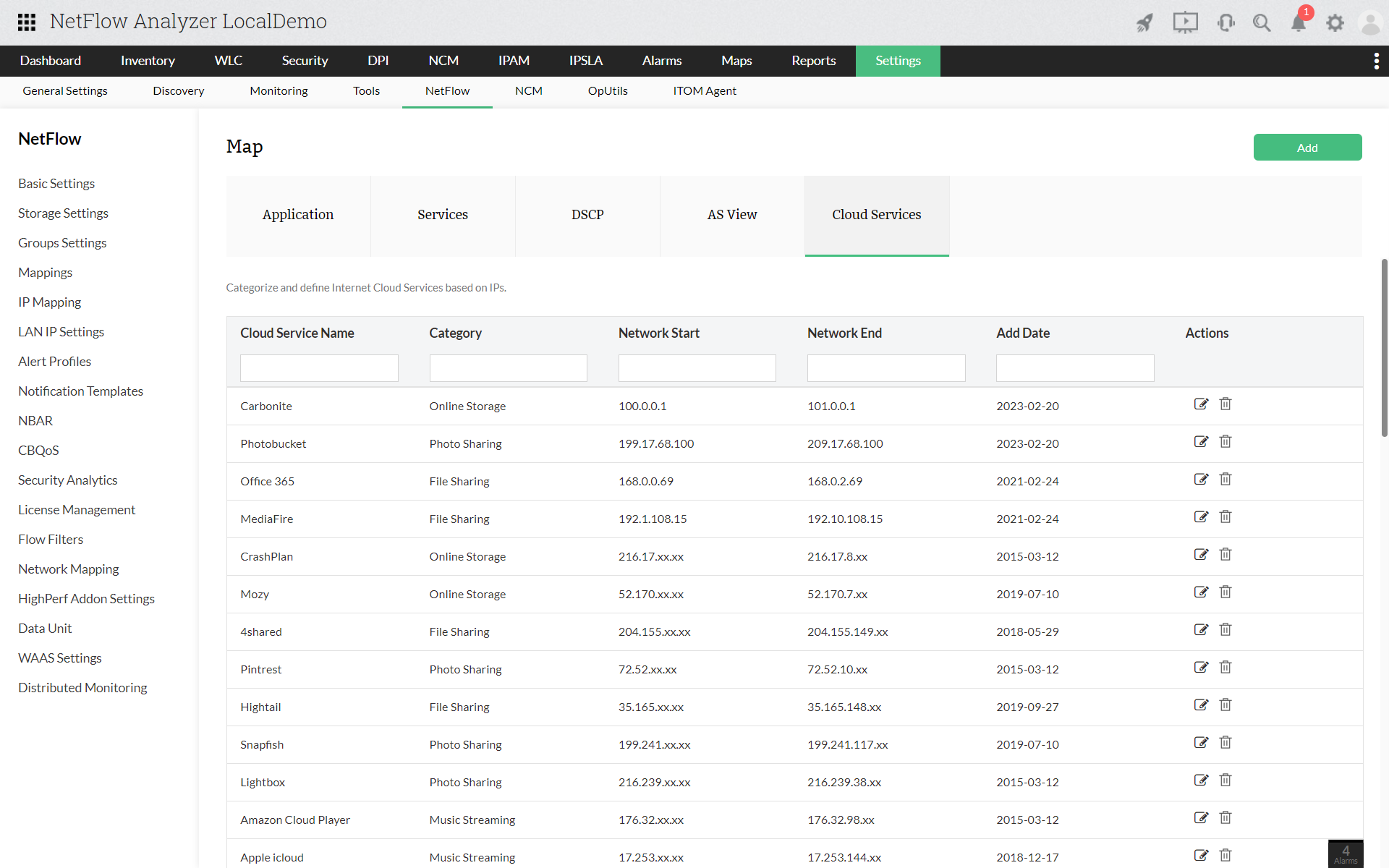The height and width of the screenshot is (868, 1389).
Task: Open the vertical three-dot menu in navbar
Action: point(1376,61)
